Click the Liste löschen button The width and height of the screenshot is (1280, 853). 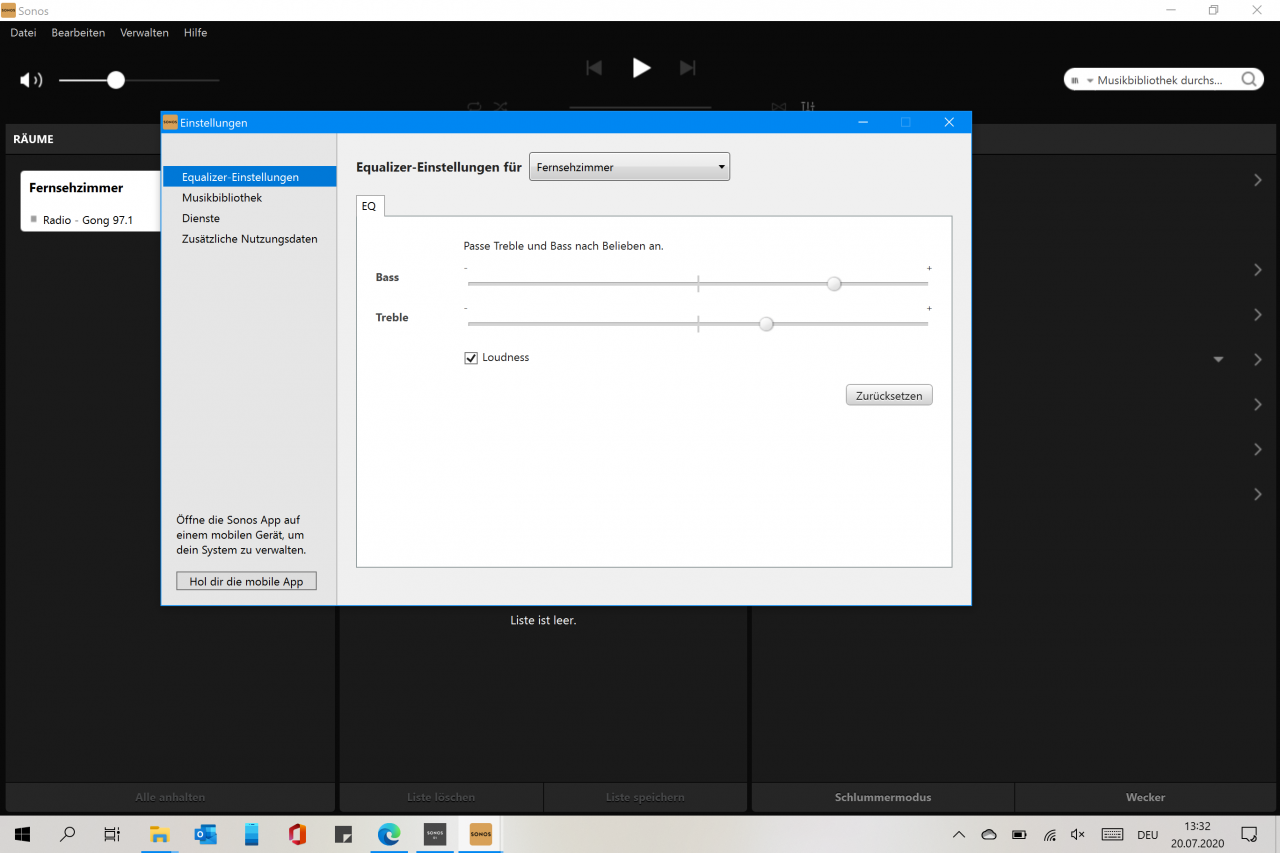click(x=441, y=797)
